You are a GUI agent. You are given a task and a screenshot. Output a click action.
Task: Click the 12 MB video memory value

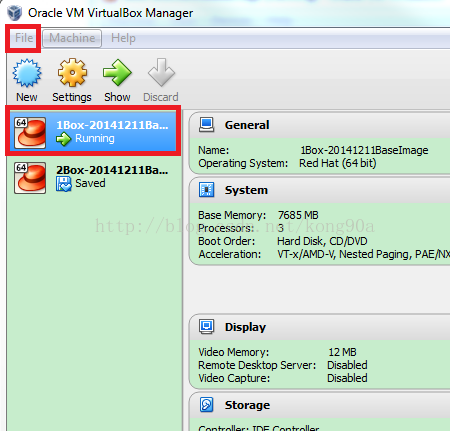click(x=342, y=352)
